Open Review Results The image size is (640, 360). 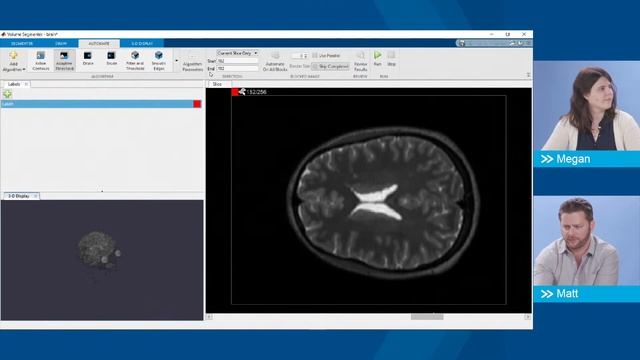pyautogui.click(x=360, y=62)
